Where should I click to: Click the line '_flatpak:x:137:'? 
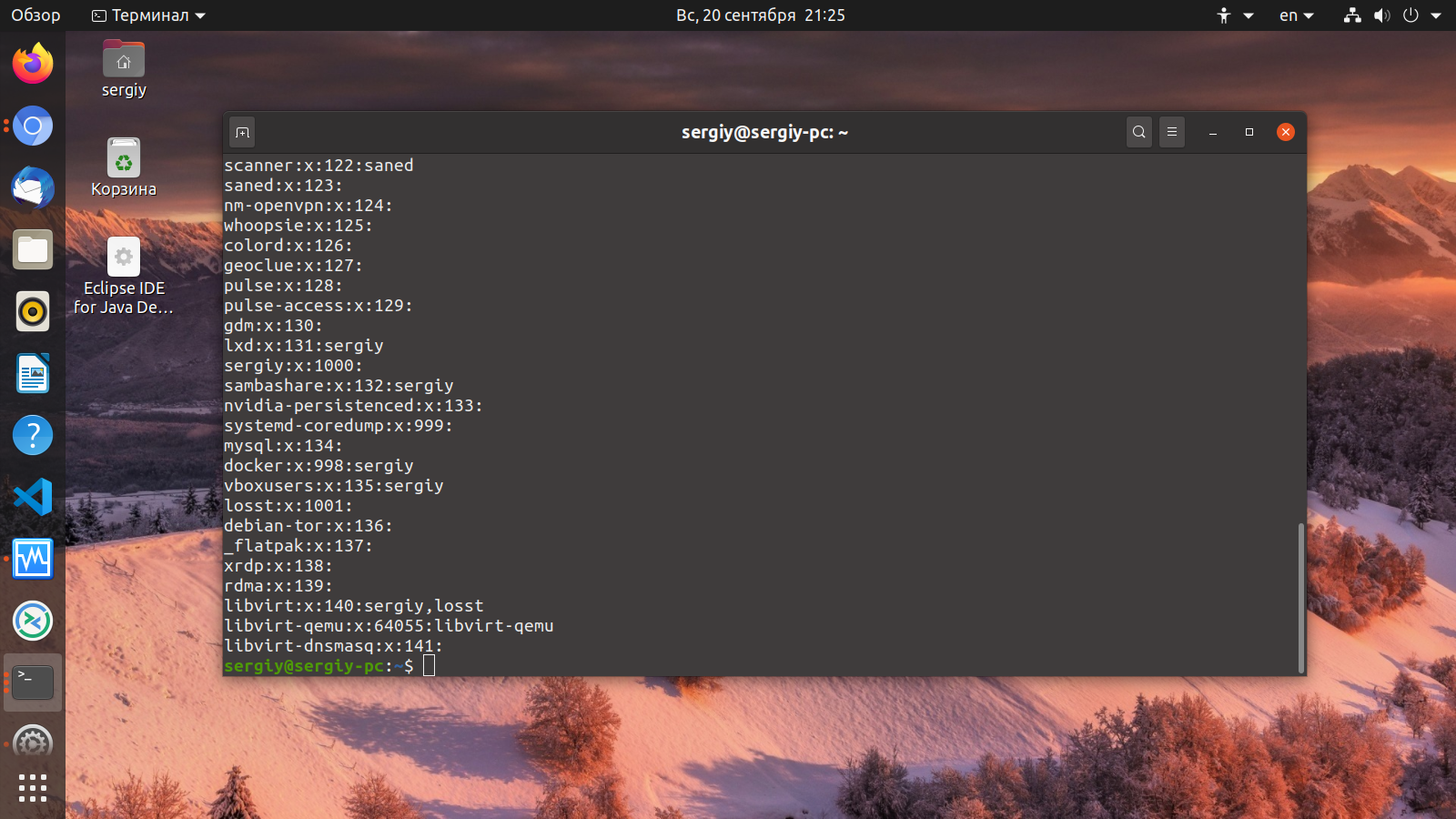click(298, 546)
